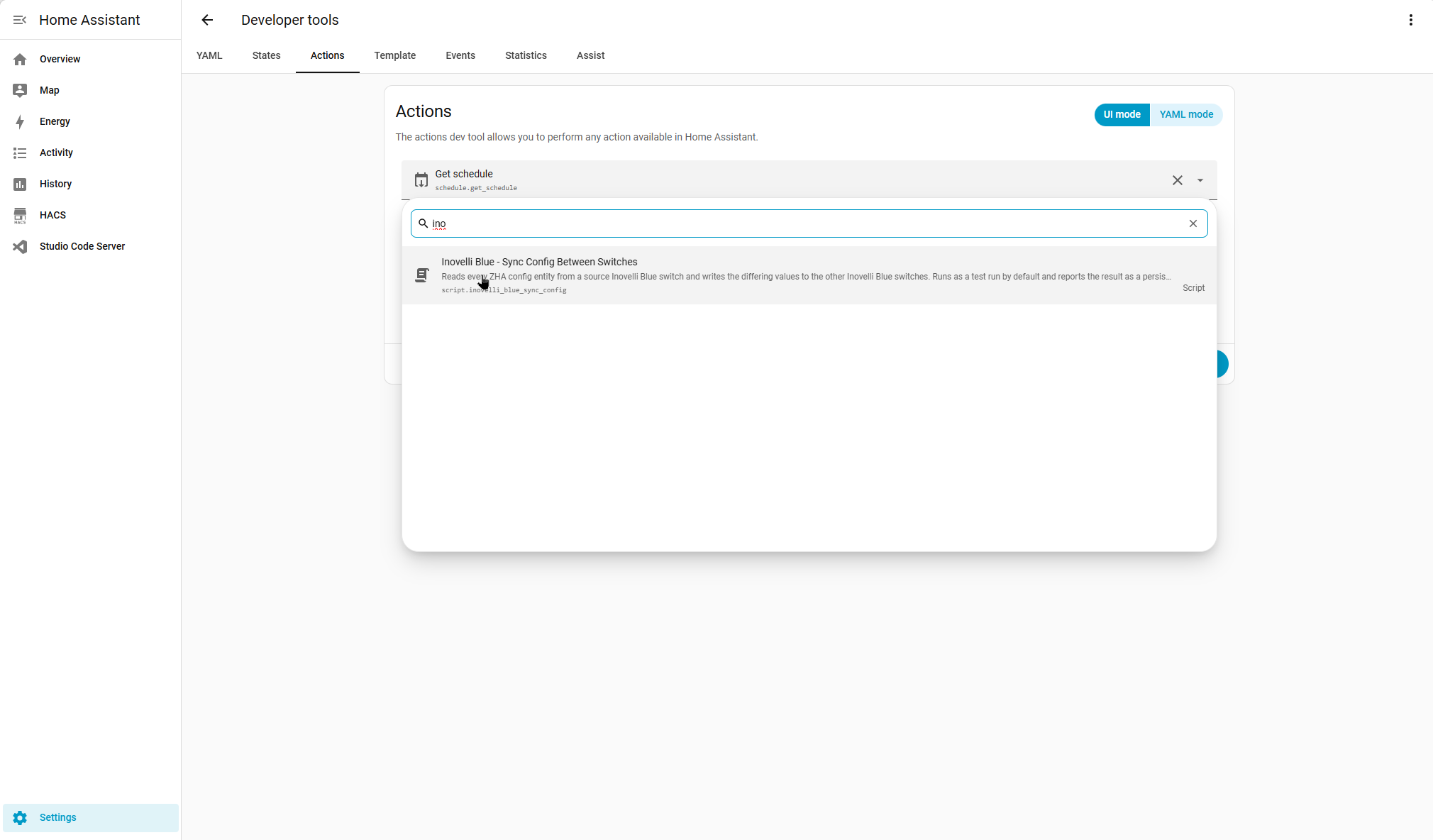Click the Home Assistant title
This screenshot has width=1433, height=840.
tap(89, 20)
